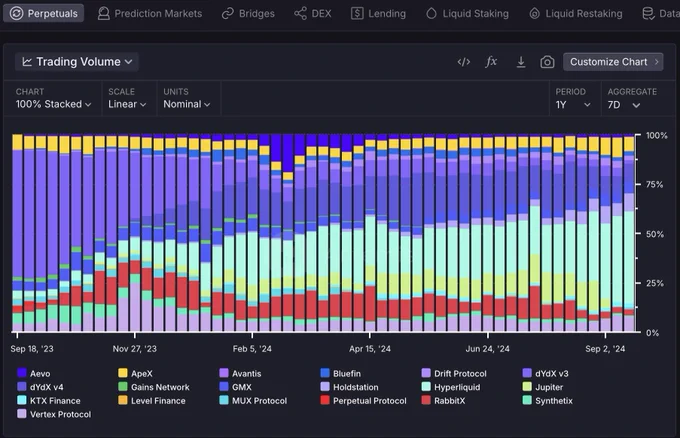Switch to the Liquid Restaking tab
Screen dimensions: 680x438
(575, 13)
